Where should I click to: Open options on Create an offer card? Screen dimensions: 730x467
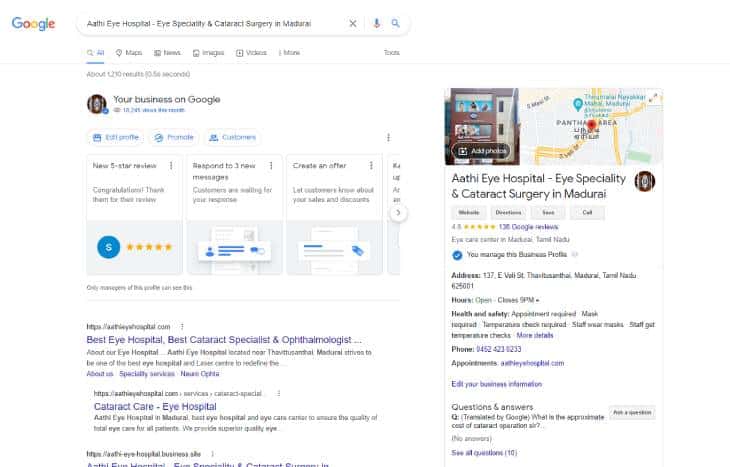(371, 166)
